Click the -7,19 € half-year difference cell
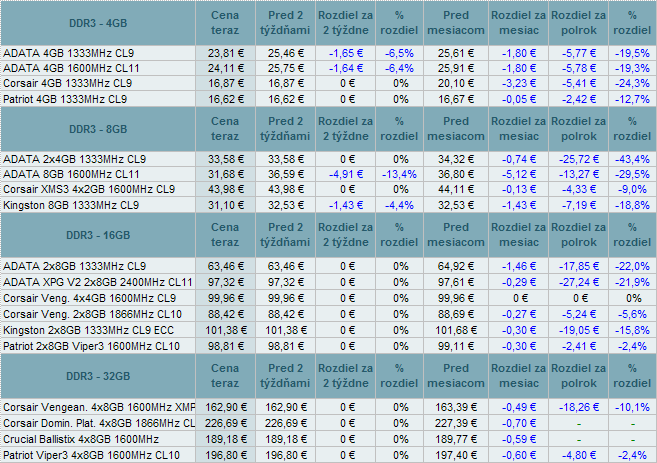Viewport: 657px width, 463px height. [579, 205]
